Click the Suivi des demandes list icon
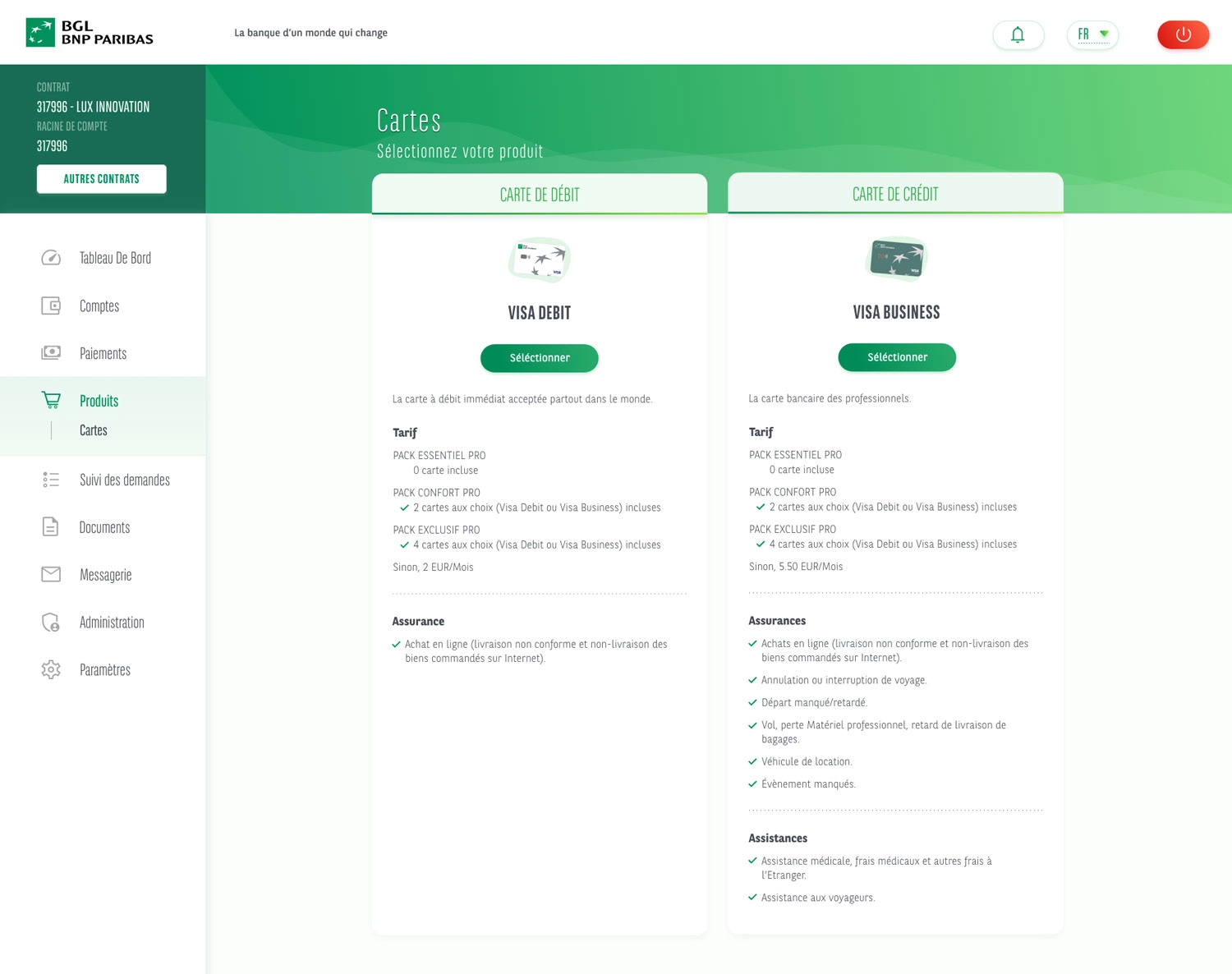 click(51, 480)
